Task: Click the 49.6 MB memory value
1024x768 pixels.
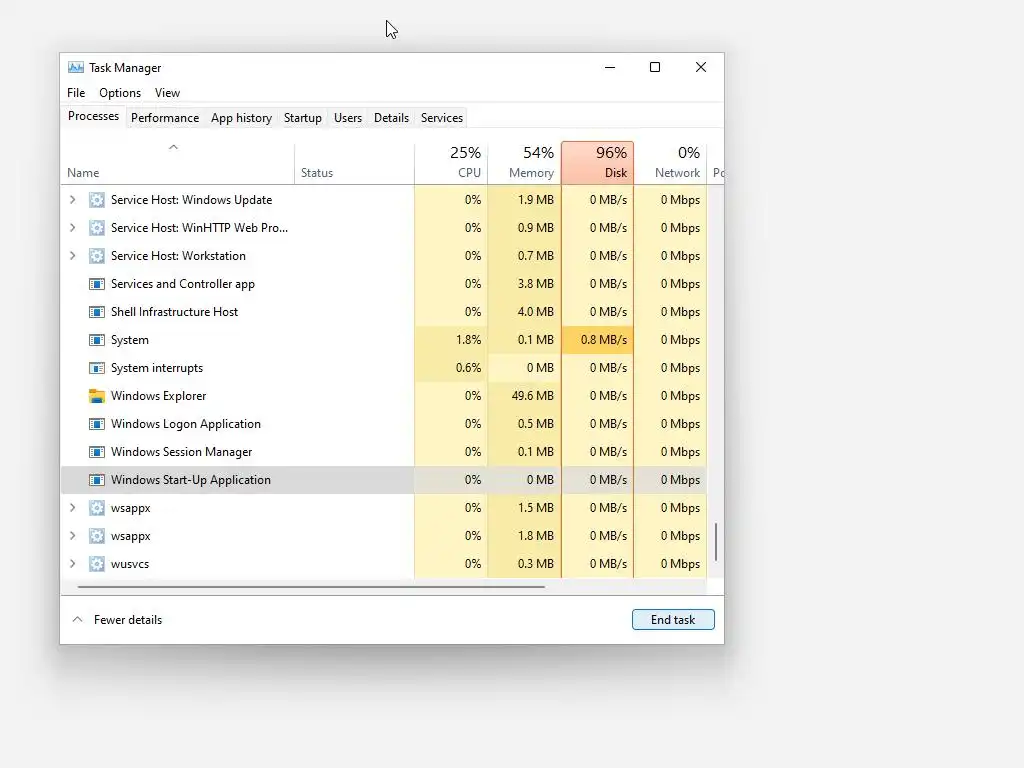Action: coord(532,396)
